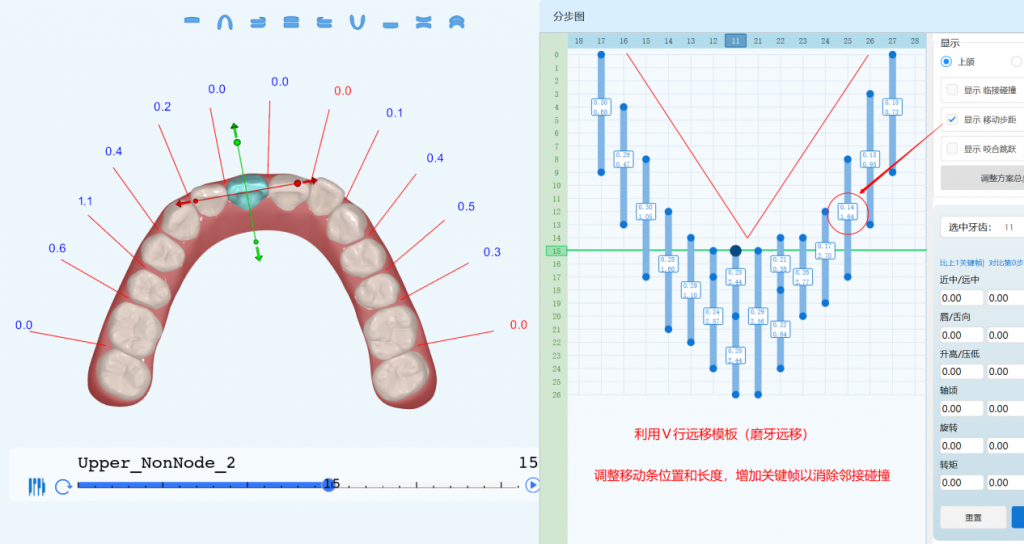Select step 15 row marker in staging chart
The image size is (1024, 544).
point(555,251)
